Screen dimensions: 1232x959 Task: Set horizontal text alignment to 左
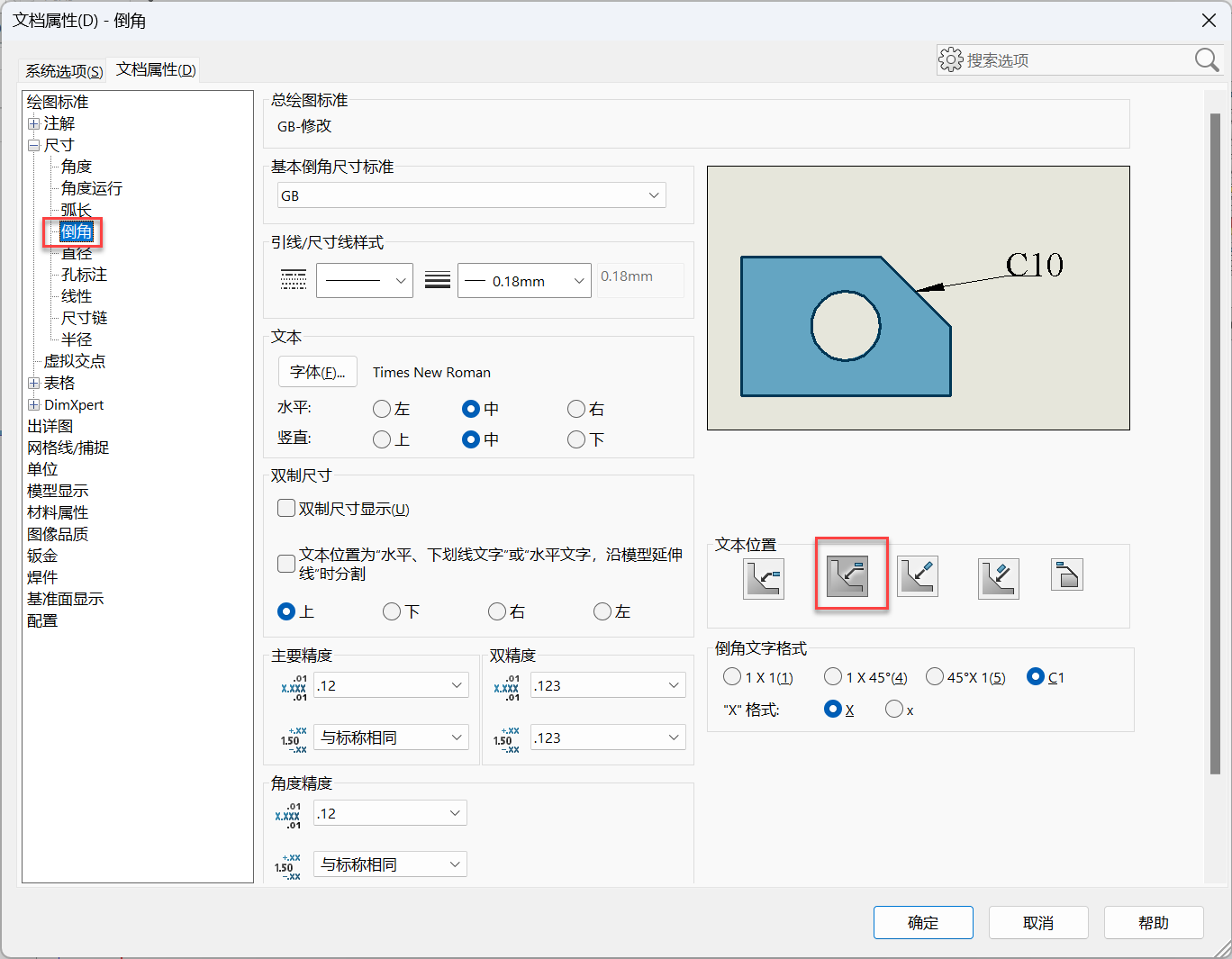382,409
